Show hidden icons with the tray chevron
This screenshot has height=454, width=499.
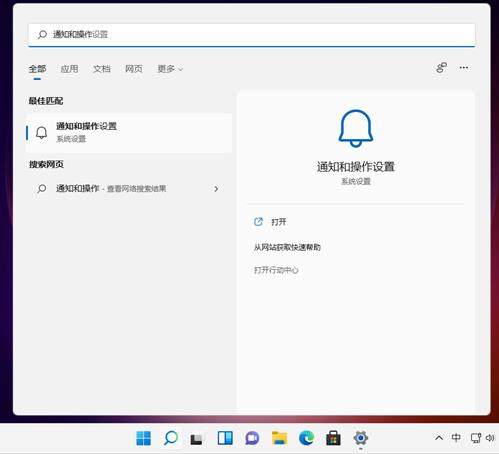point(439,438)
